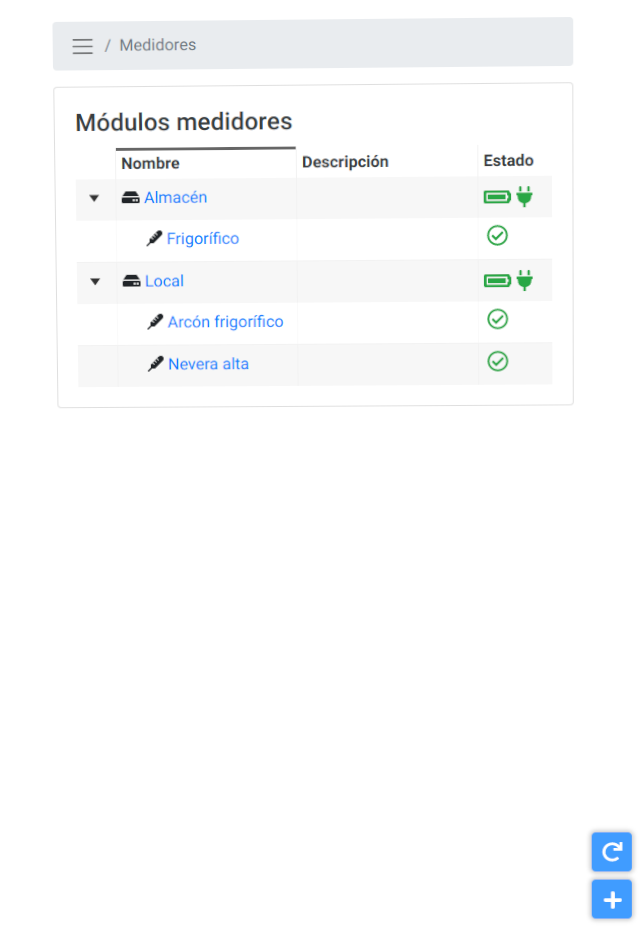Click the device icon next to Almacén
Screen dimensions: 640x950
tap(130, 198)
